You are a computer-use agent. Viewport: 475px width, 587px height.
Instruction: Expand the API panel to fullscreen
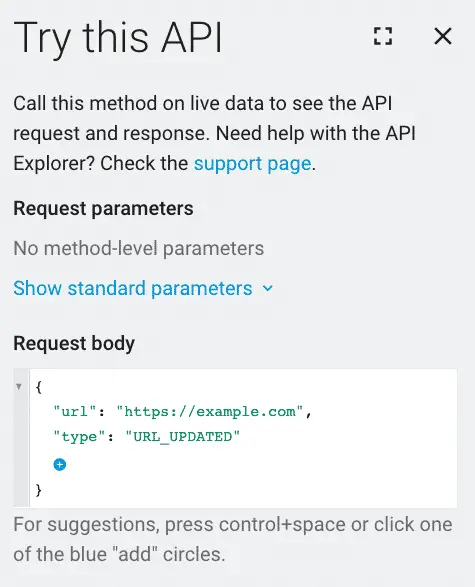click(383, 36)
